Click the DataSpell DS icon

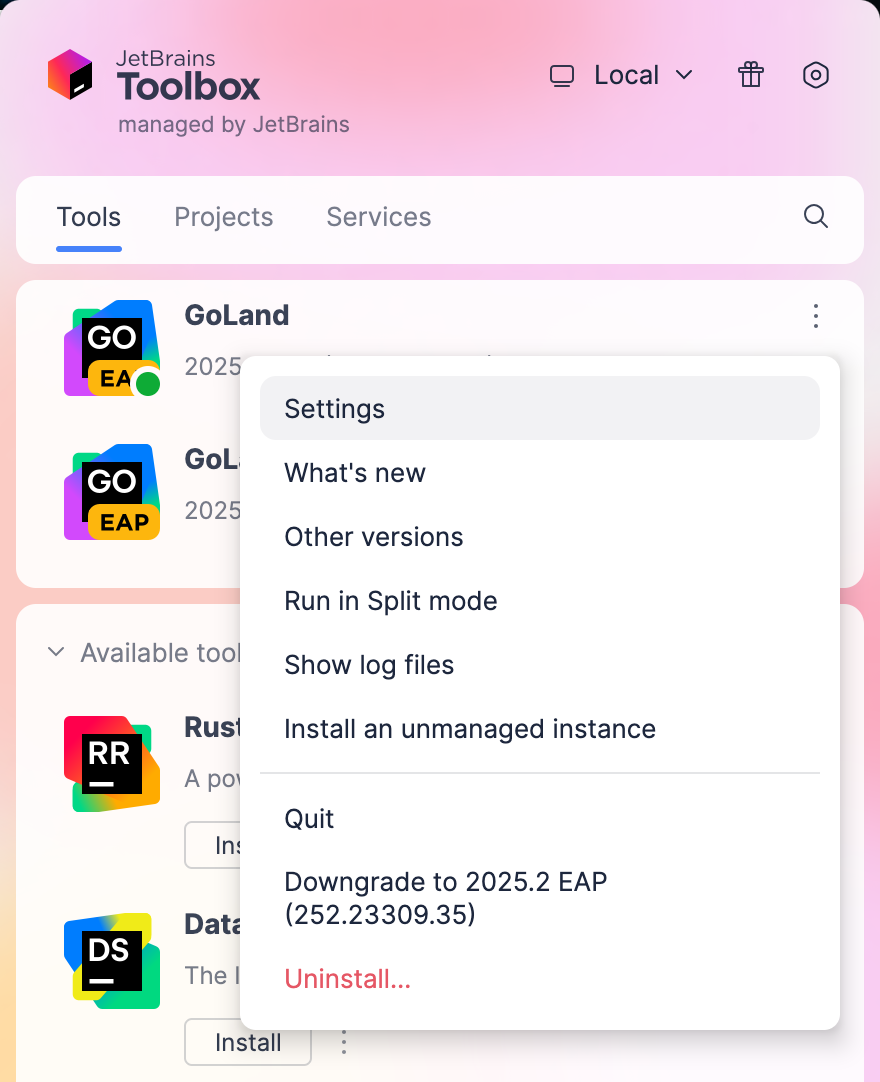coord(111,962)
